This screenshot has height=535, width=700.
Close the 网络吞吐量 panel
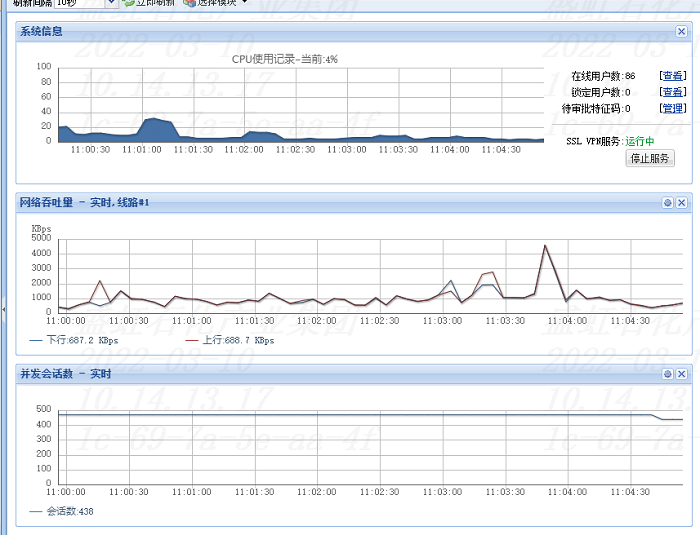tap(681, 203)
